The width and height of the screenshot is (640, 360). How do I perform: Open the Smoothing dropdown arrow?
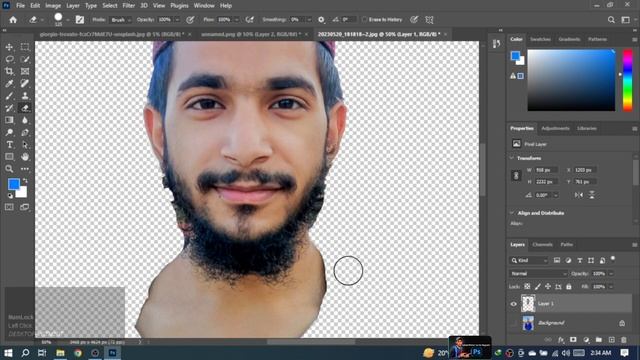coord(309,20)
